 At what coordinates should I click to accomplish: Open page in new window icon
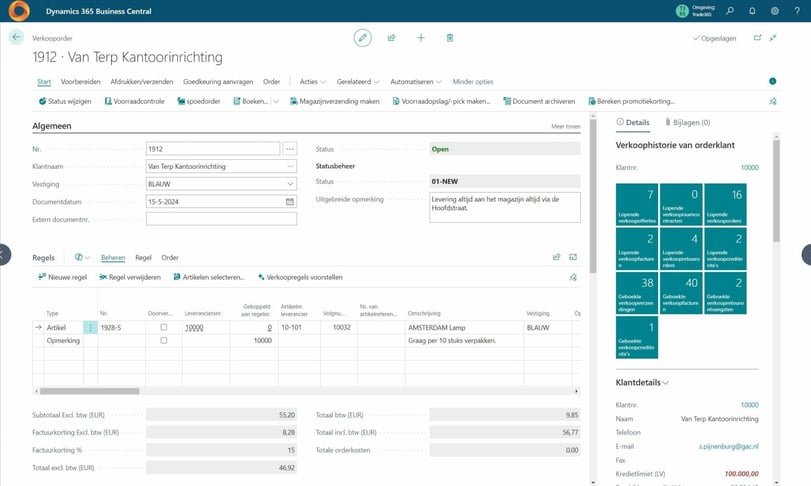pos(757,38)
